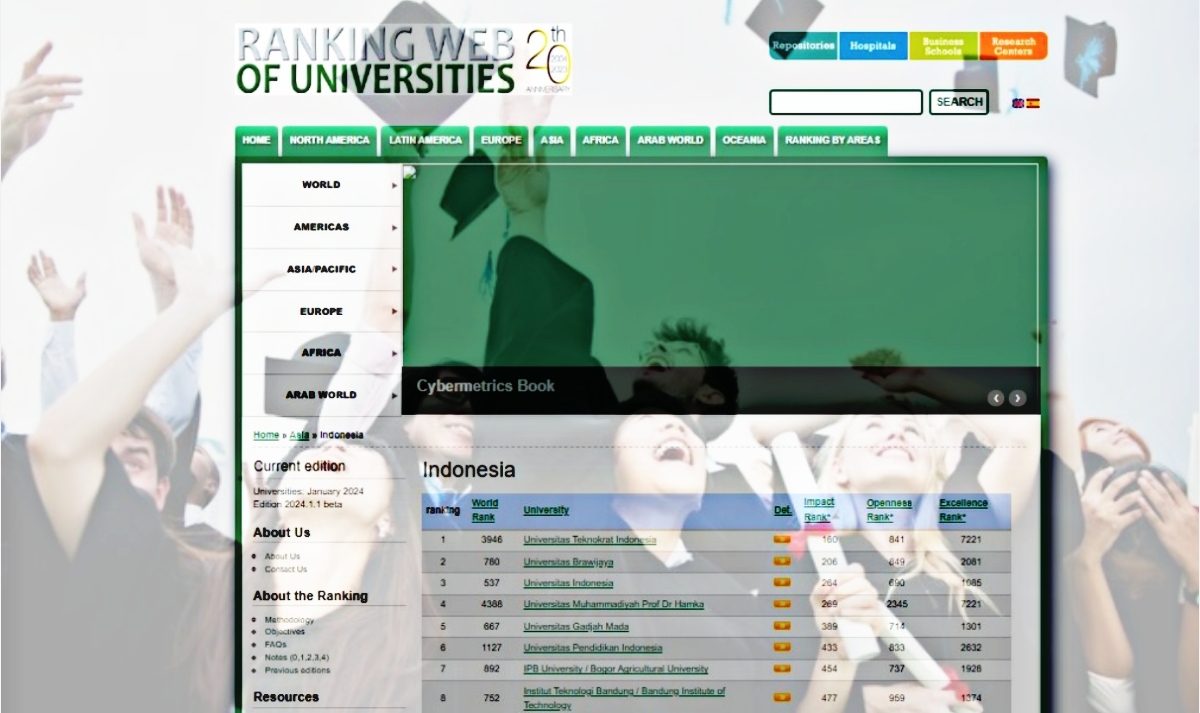Image resolution: width=1200 pixels, height=713 pixels.
Task: Expand the EUROPE sidebar submenu
Action: tap(321, 311)
